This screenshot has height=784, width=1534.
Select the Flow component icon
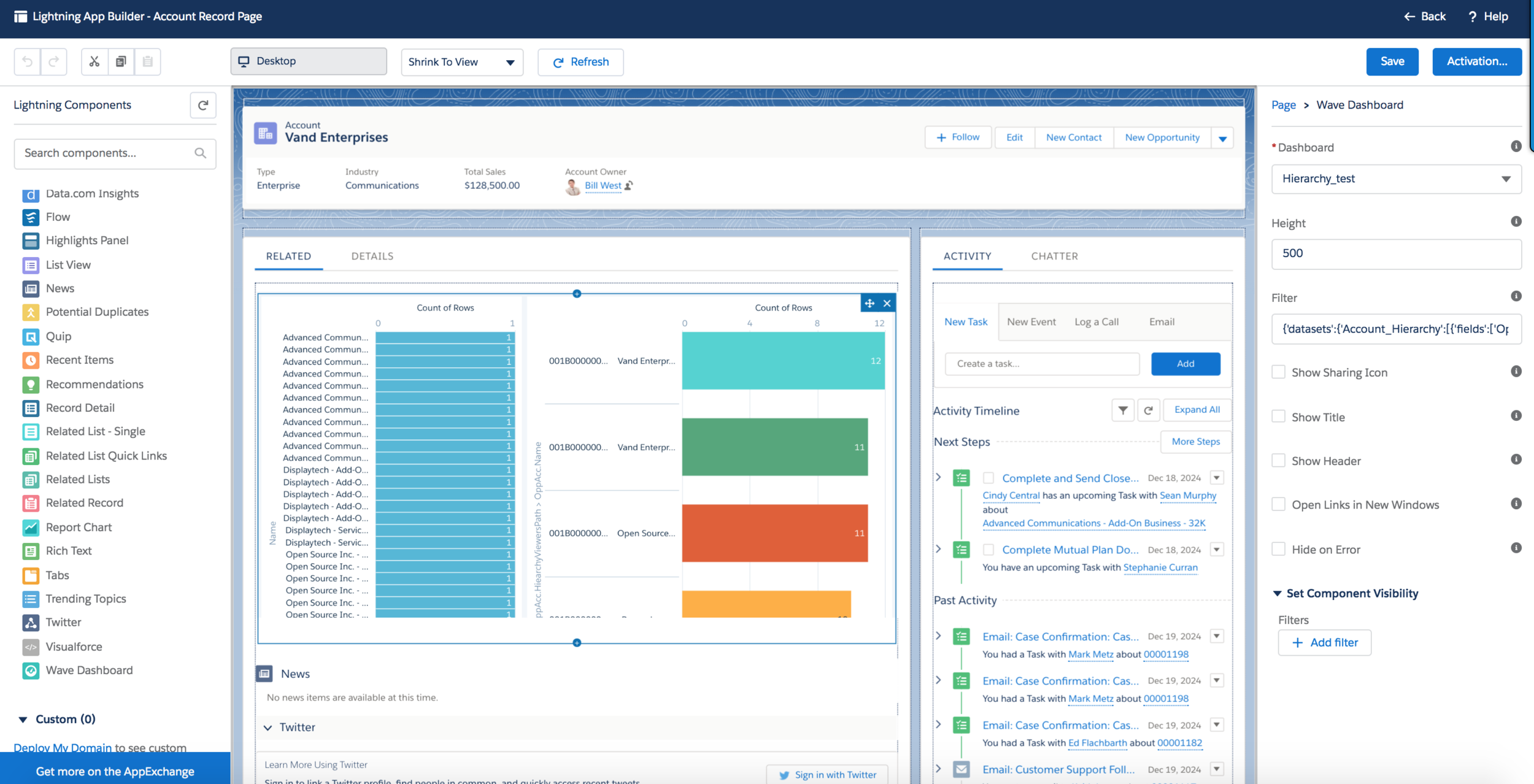(x=31, y=217)
